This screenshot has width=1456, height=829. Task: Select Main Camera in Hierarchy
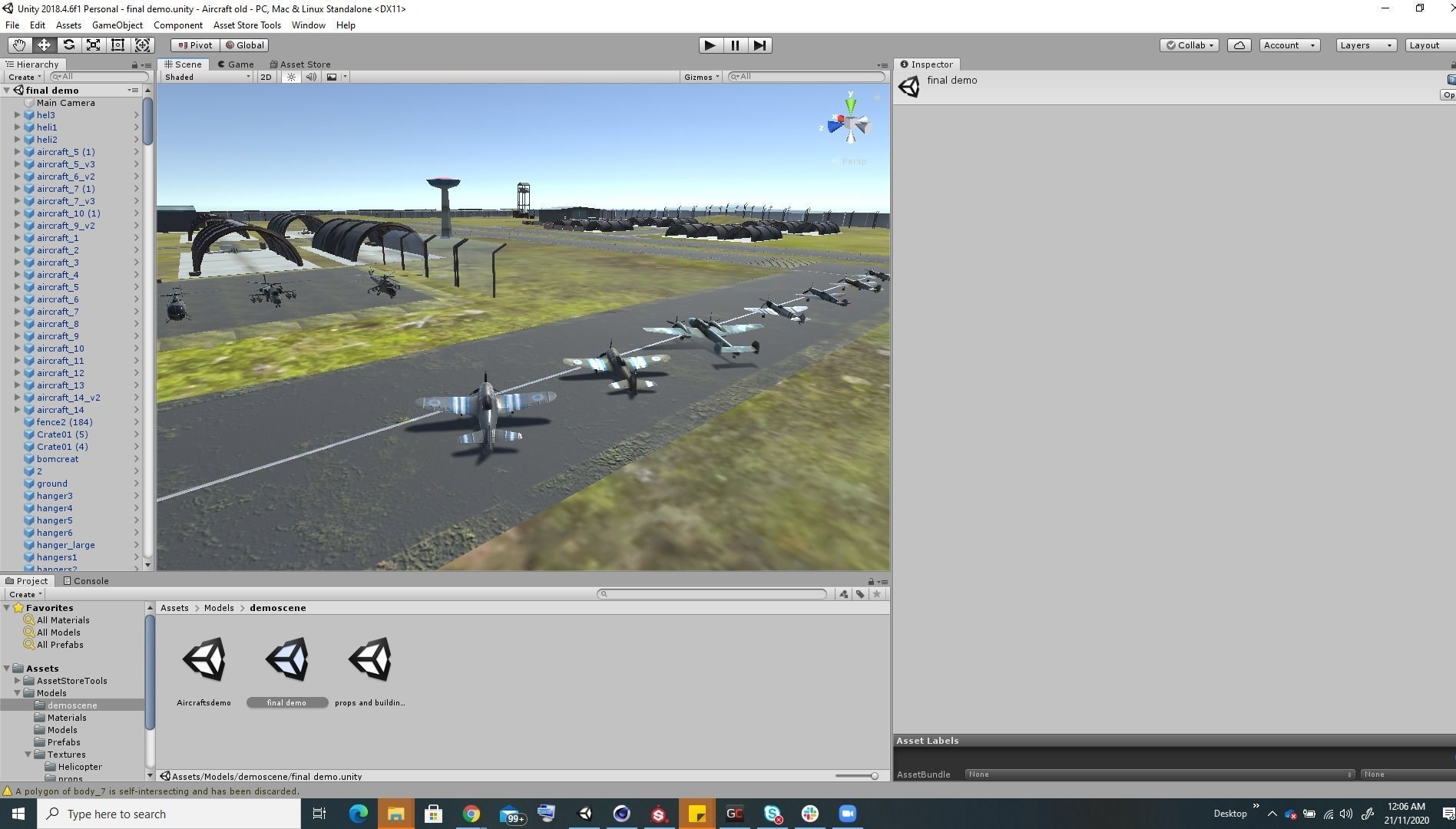coord(66,103)
